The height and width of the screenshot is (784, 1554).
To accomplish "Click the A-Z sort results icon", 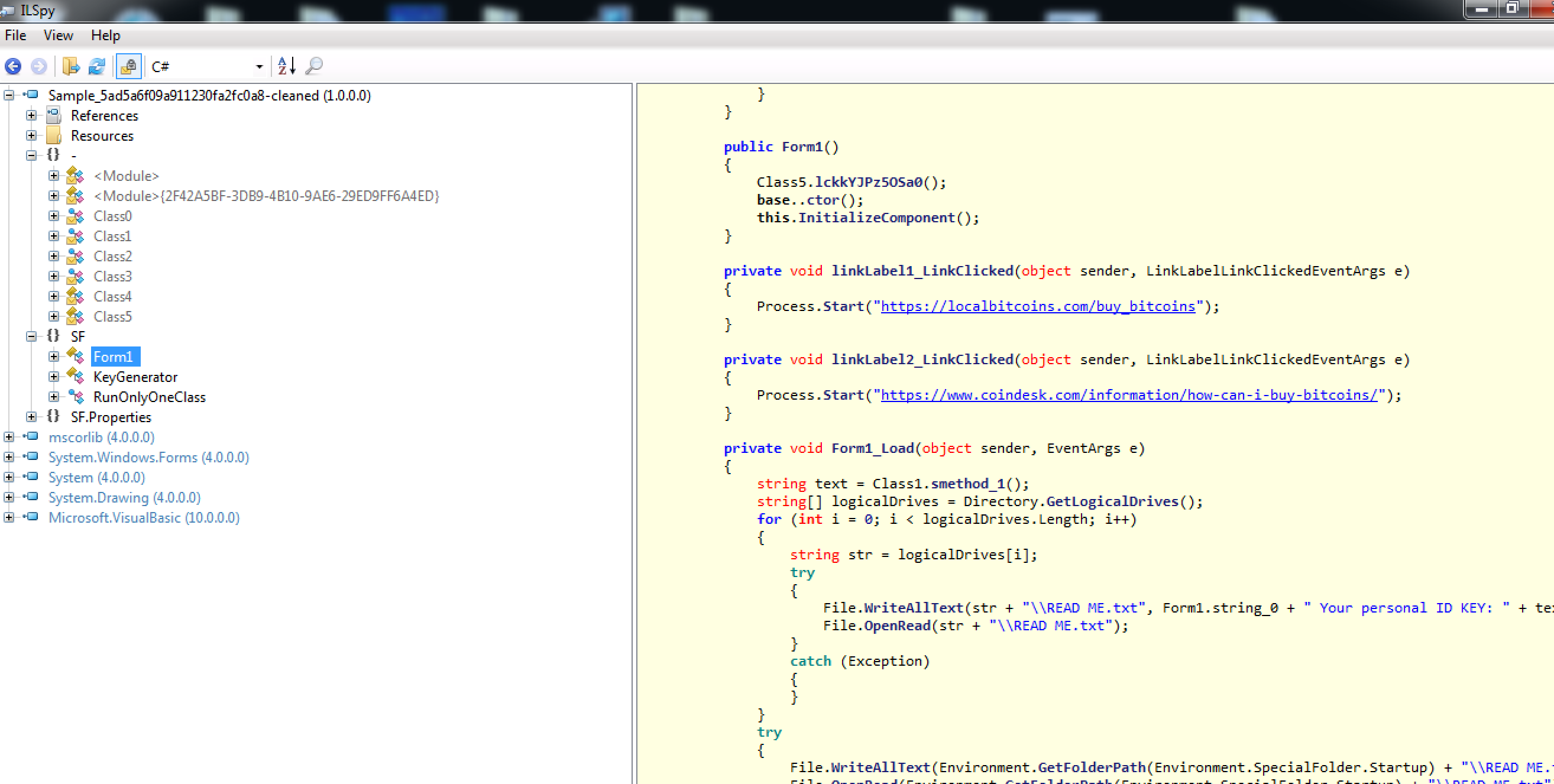I will pos(287,66).
